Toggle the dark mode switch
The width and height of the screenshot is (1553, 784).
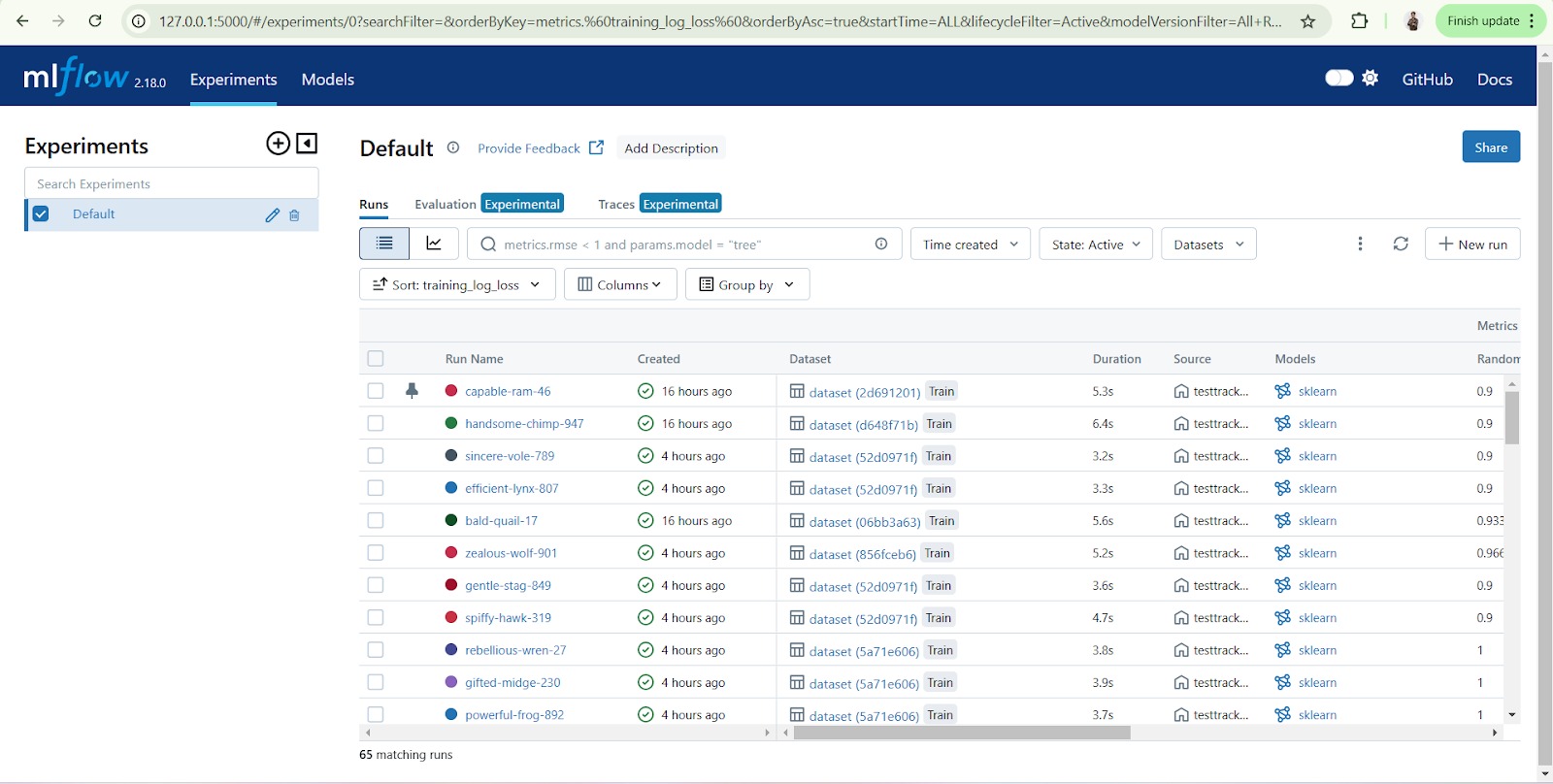pyautogui.click(x=1338, y=79)
